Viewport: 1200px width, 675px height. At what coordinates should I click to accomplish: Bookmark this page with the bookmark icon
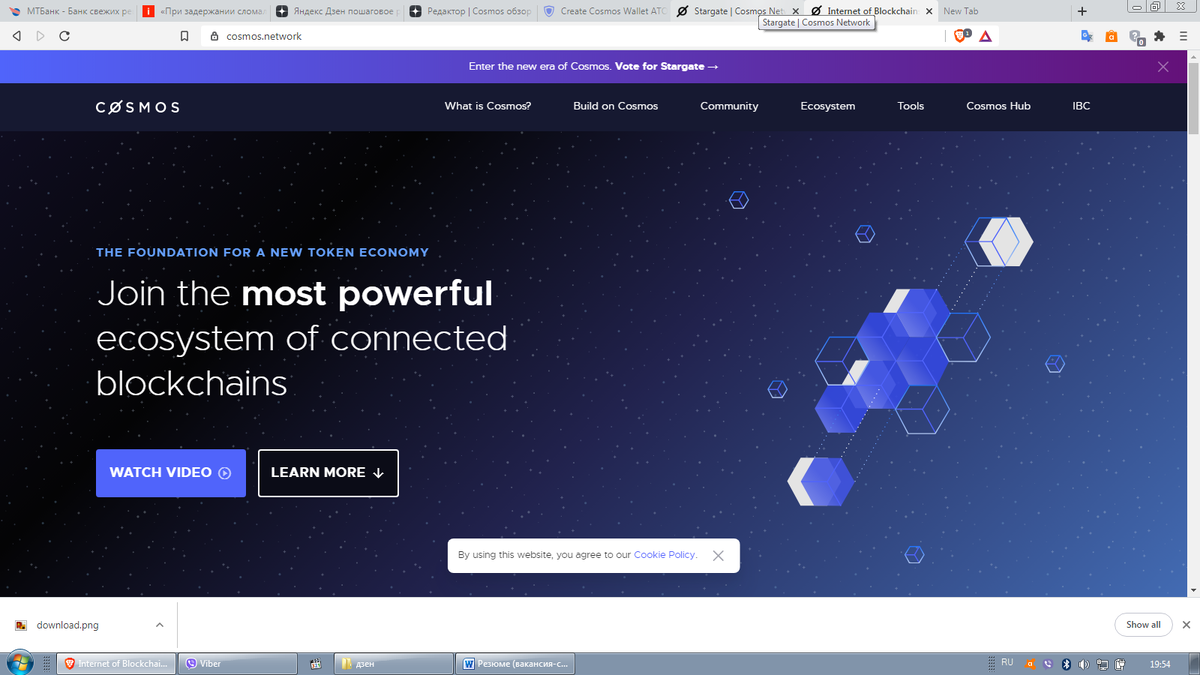[184, 36]
